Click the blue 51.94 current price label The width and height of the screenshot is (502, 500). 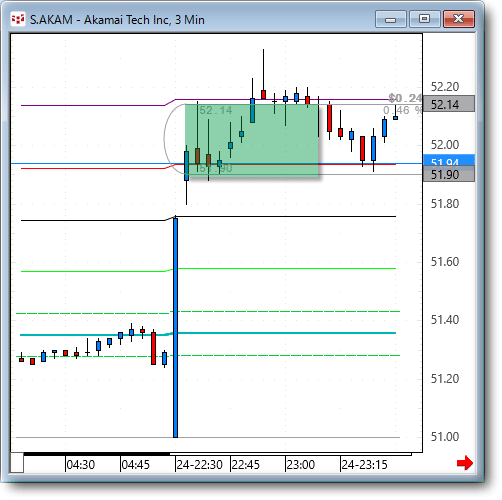coord(449,160)
